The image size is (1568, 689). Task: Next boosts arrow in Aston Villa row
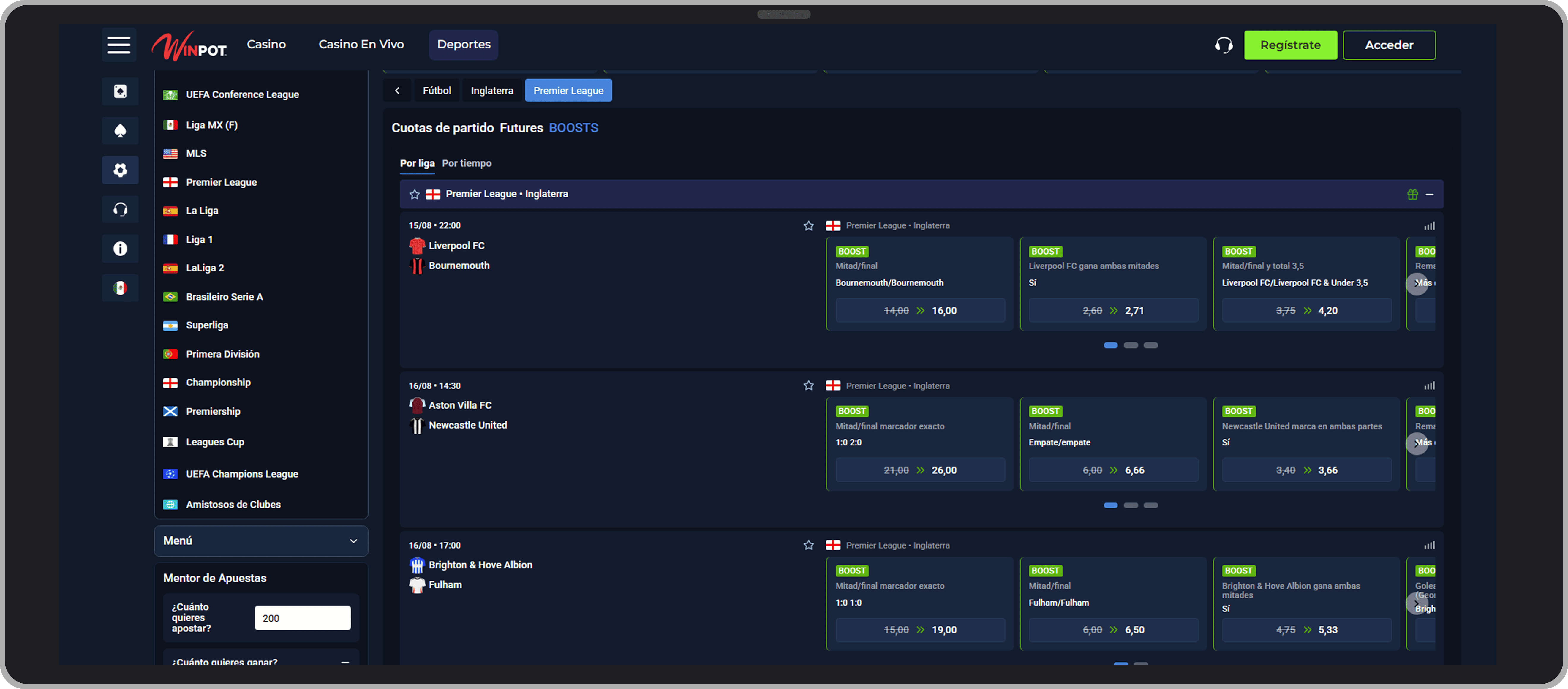[1417, 443]
